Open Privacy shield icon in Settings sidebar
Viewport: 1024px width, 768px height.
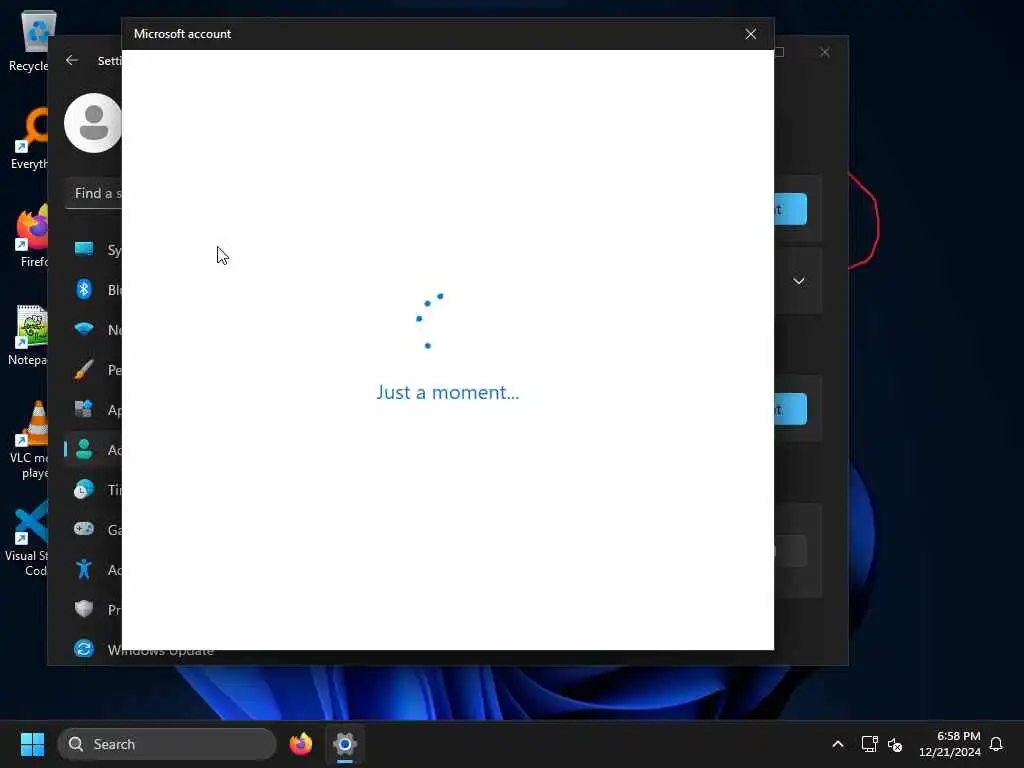pyautogui.click(x=84, y=609)
